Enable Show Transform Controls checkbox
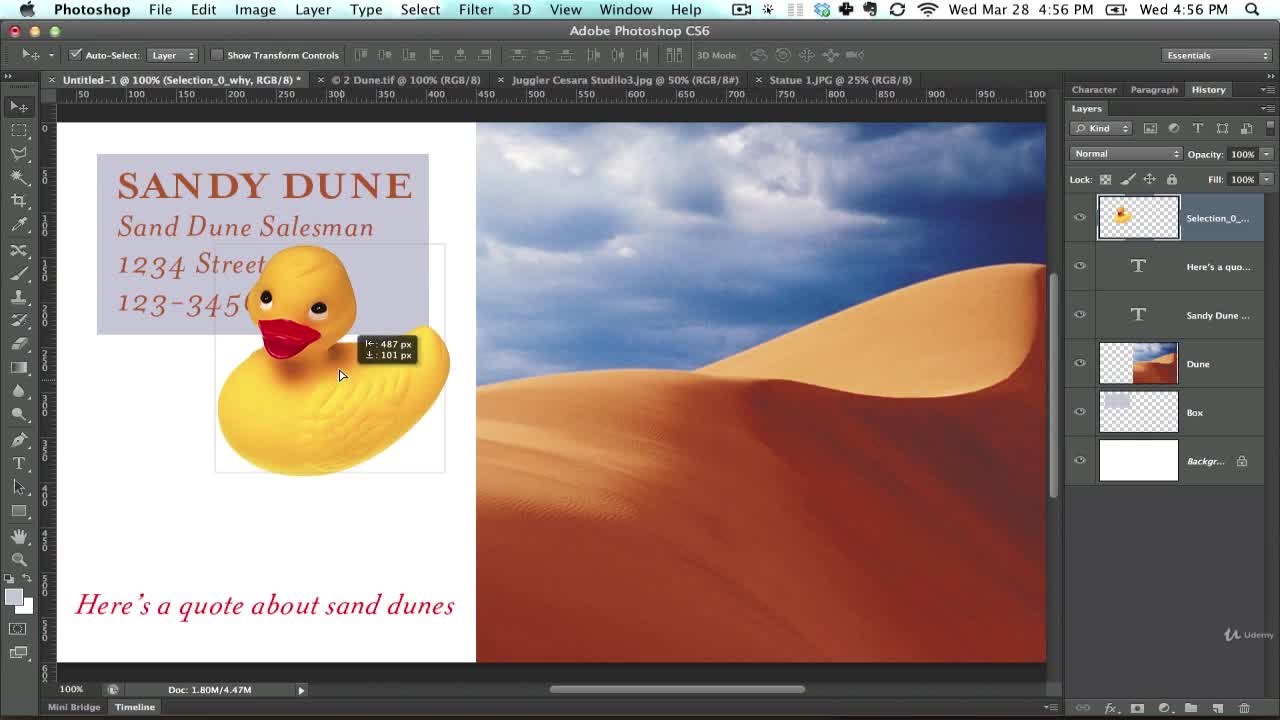Image resolution: width=1280 pixels, height=720 pixels. [x=217, y=55]
